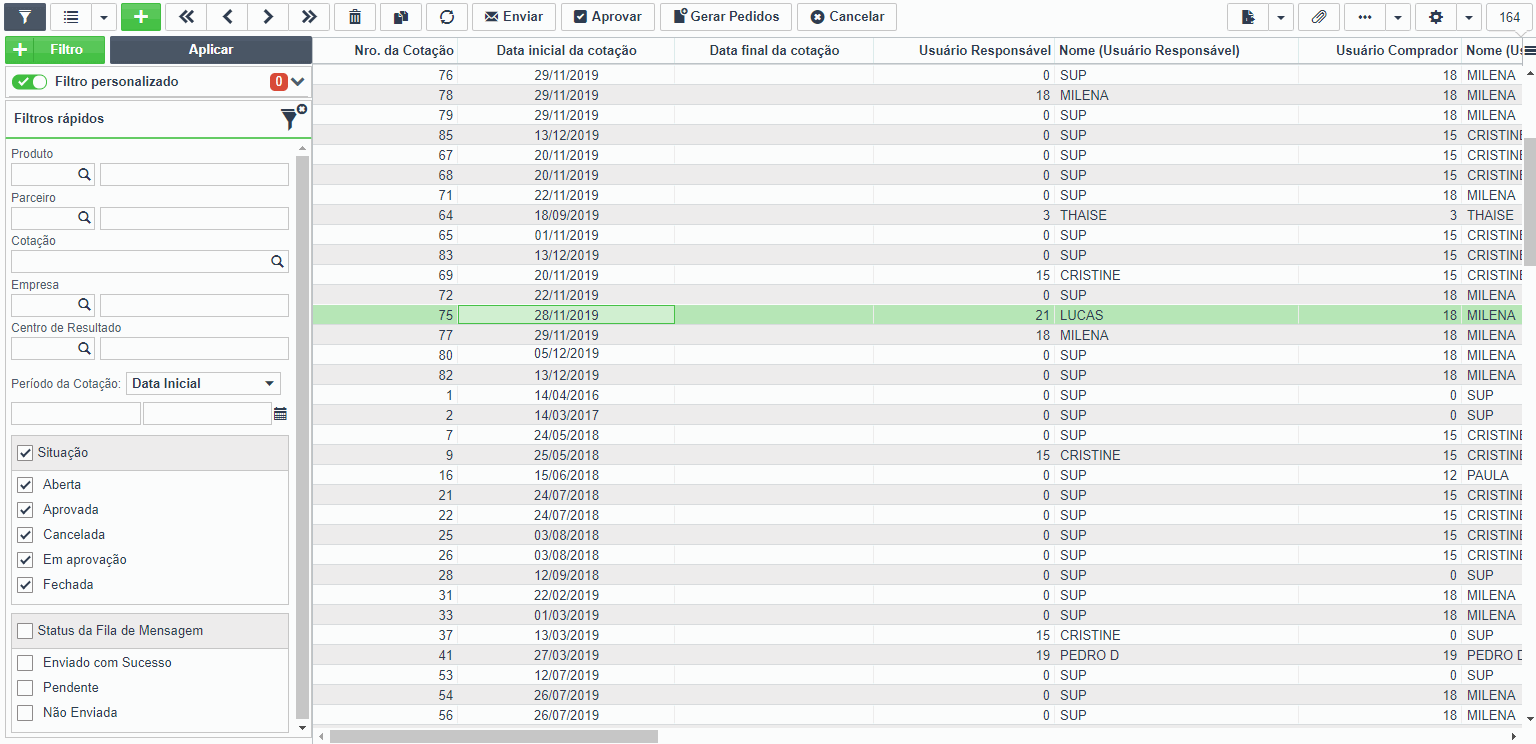The height and width of the screenshot is (744, 1536).
Task: Click the duplicate record icon
Action: pos(401,16)
